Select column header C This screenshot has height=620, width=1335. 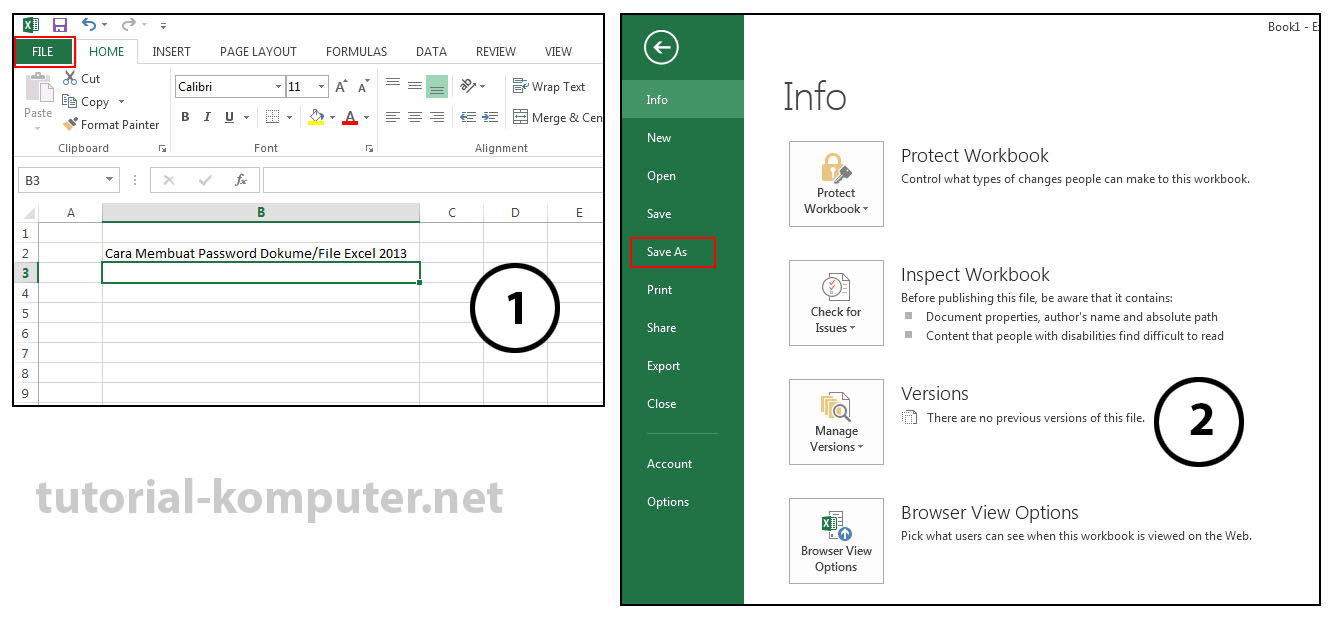pyautogui.click(x=452, y=212)
